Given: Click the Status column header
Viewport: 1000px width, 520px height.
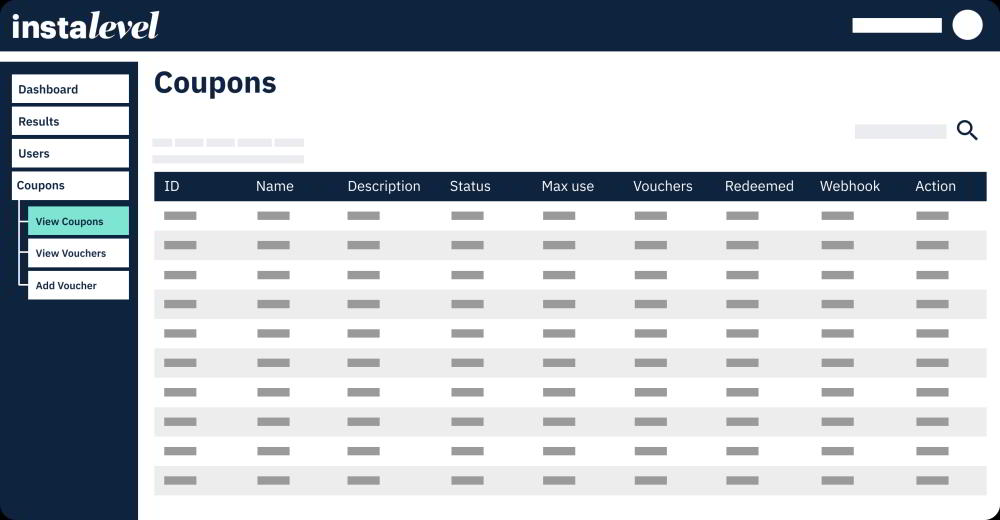Looking at the screenshot, I should (x=470, y=186).
